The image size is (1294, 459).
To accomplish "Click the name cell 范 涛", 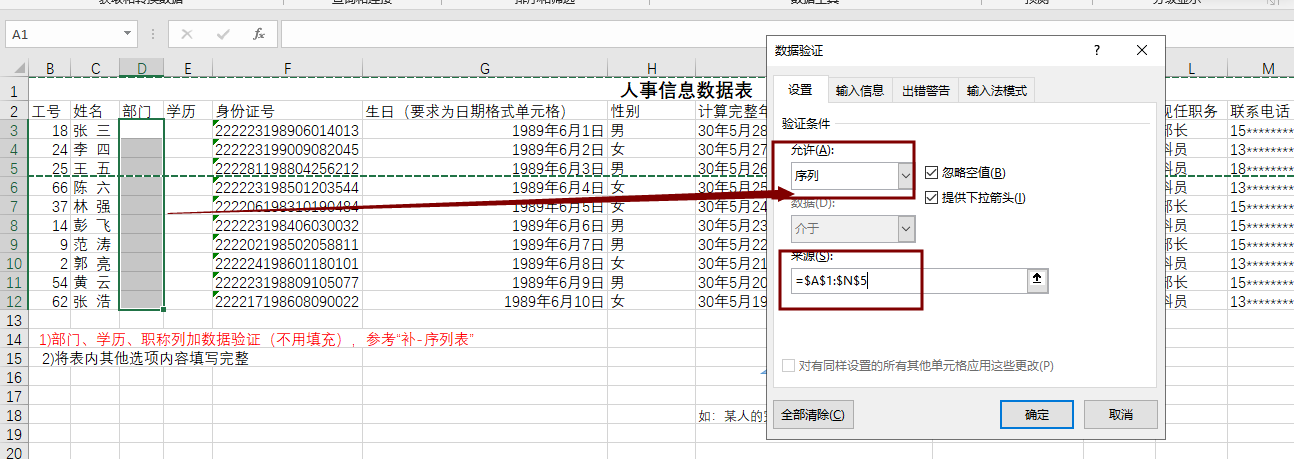I will [x=93, y=244].
